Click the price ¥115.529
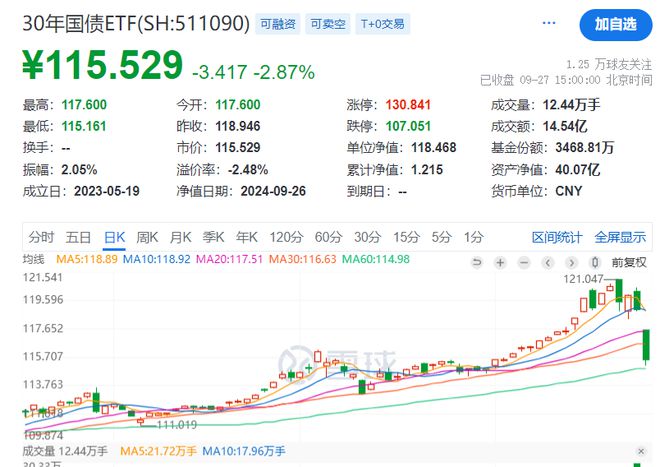Screen dimensions: 660x467 (x=103, y=65)
